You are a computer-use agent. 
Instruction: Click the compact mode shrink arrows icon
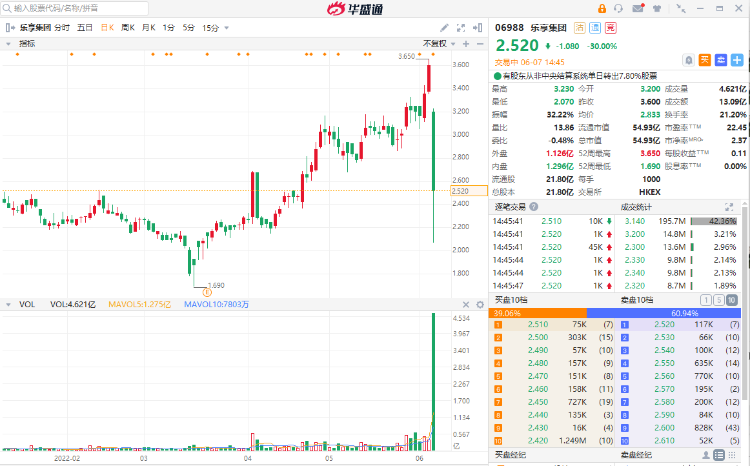click(681, 8)
